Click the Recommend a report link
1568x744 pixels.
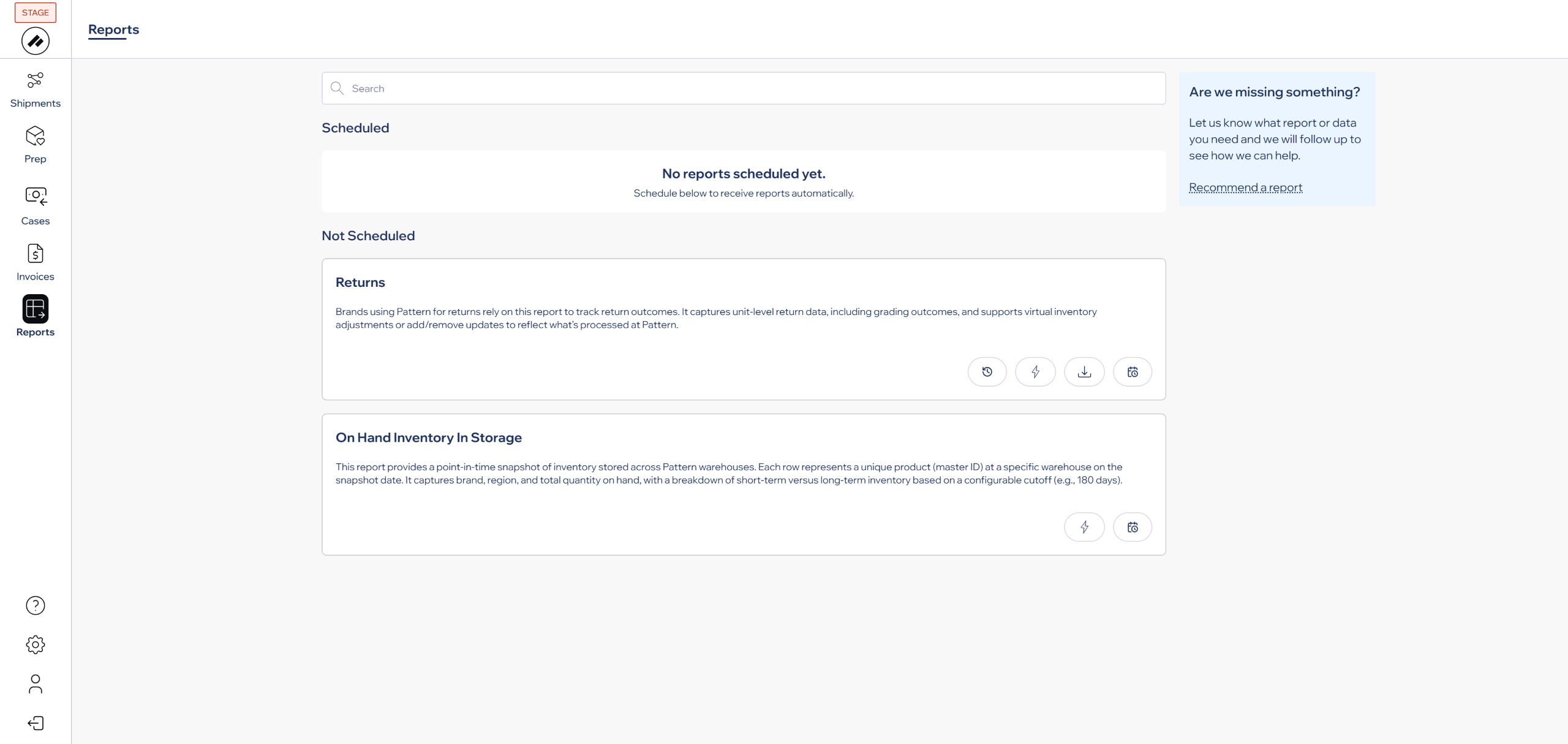pos(1245,188)
